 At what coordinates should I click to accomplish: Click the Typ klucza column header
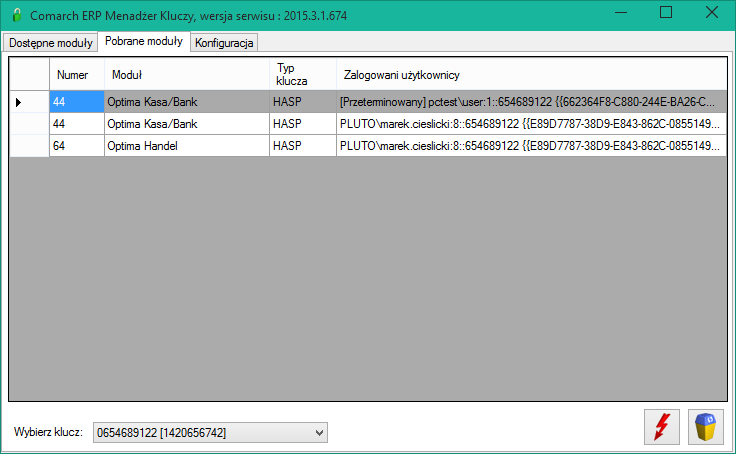tap(303, 74)
